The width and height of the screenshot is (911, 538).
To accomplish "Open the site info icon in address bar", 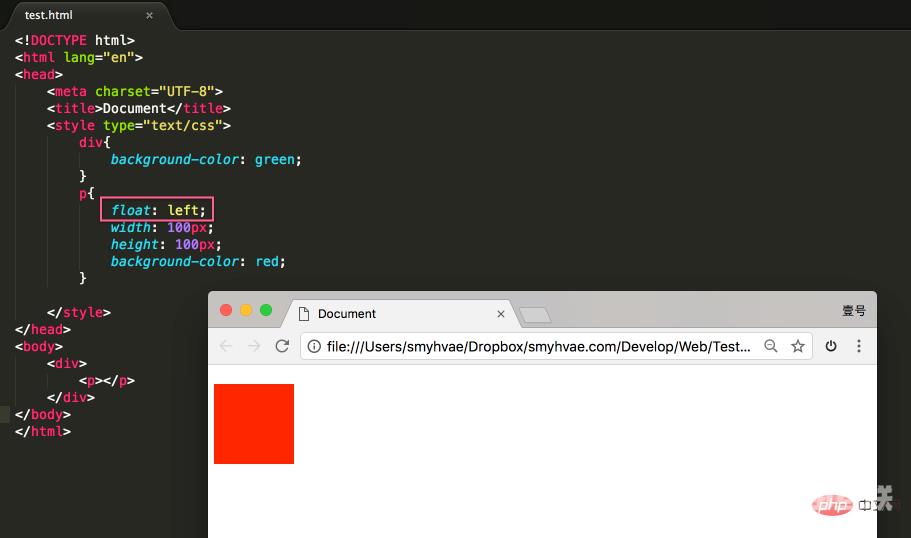I will coord(314,346).
